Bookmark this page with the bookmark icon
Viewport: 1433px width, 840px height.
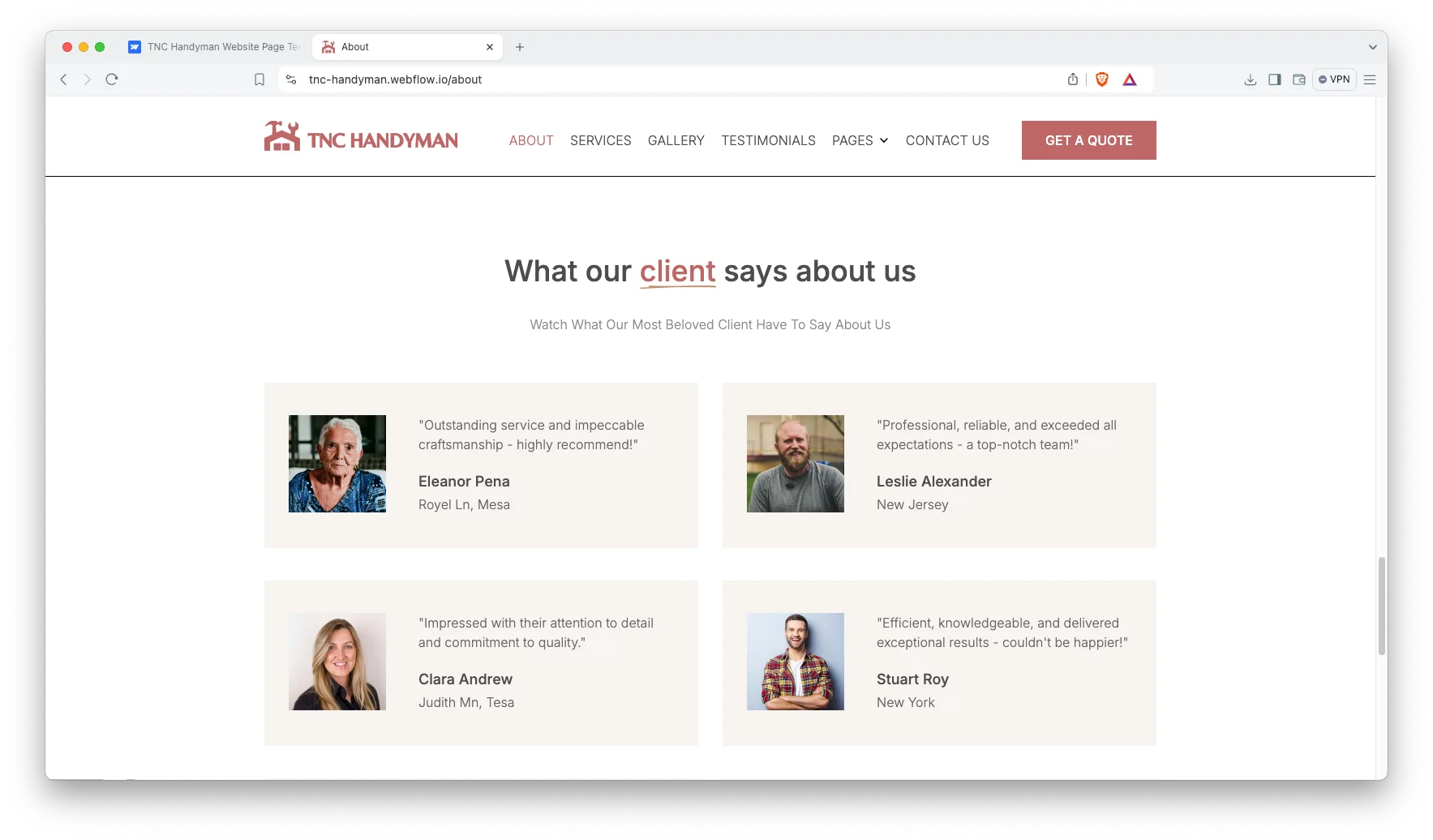coord(260,79)
